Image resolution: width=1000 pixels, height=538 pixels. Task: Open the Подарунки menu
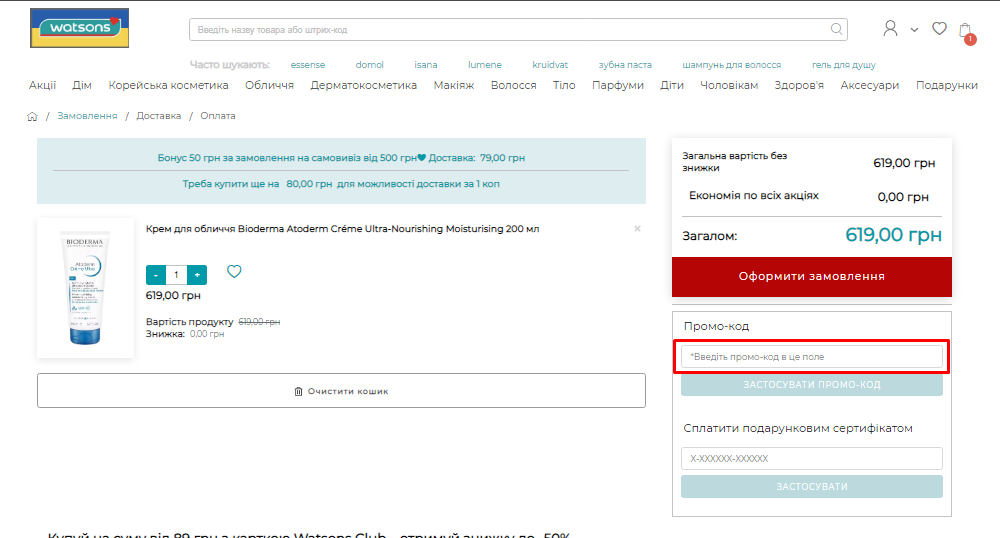[946, 85]
